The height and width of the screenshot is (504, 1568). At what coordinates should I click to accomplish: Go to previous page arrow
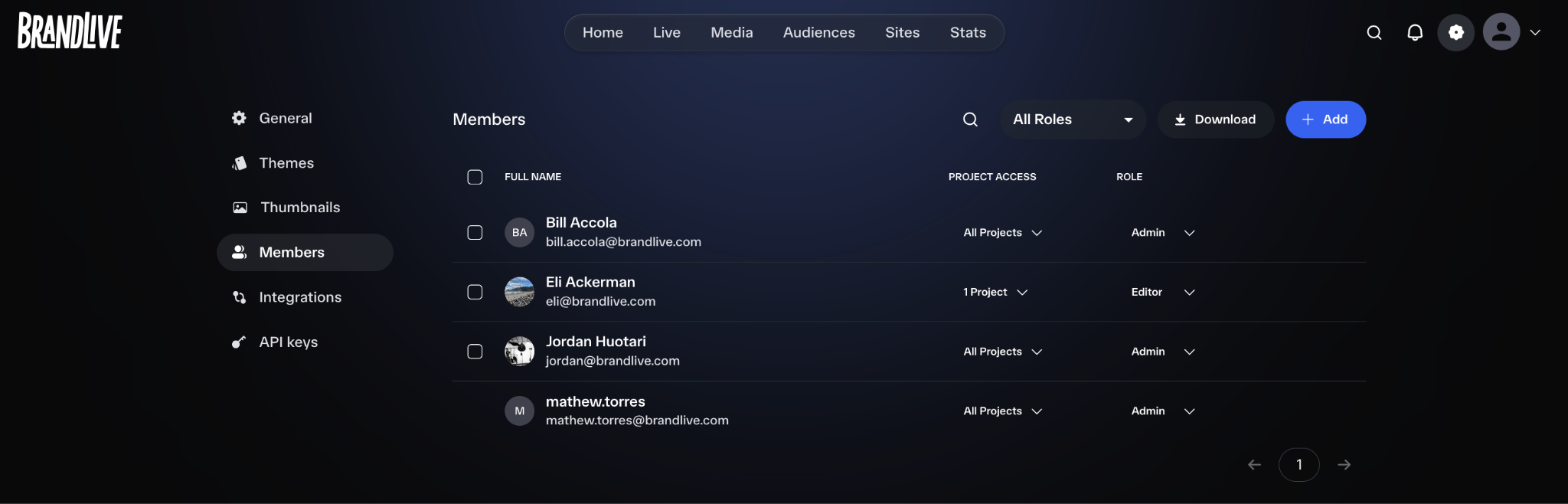[x=1254, y=465]
